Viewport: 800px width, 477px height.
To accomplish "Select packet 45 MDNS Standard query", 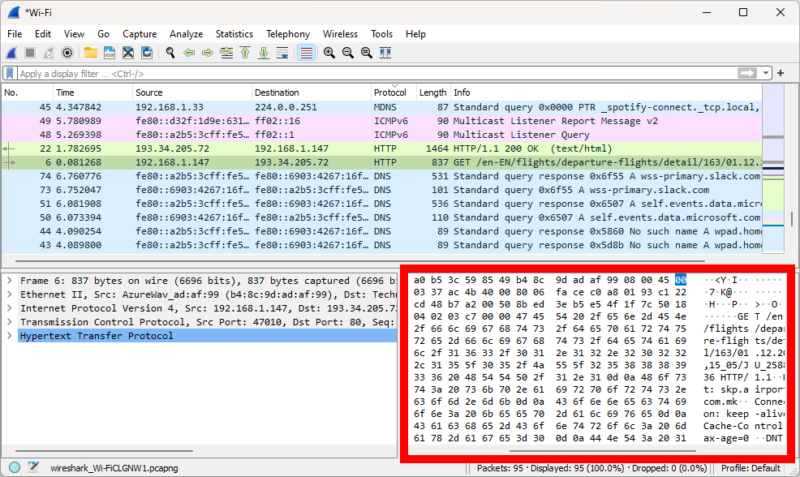I will 382,107.
